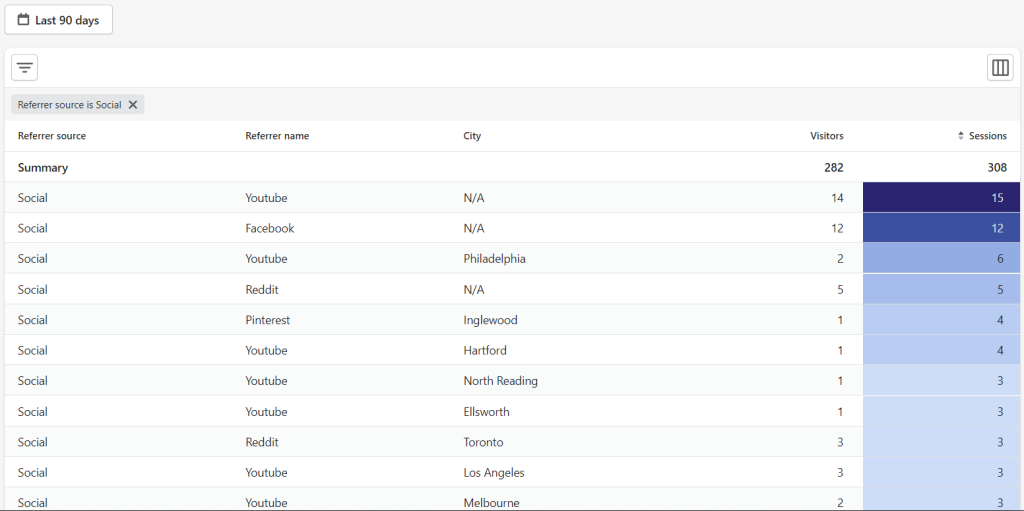The image size is (1024, 511).
Task: Open the Last 90 days date range
Action: point(59,20)
